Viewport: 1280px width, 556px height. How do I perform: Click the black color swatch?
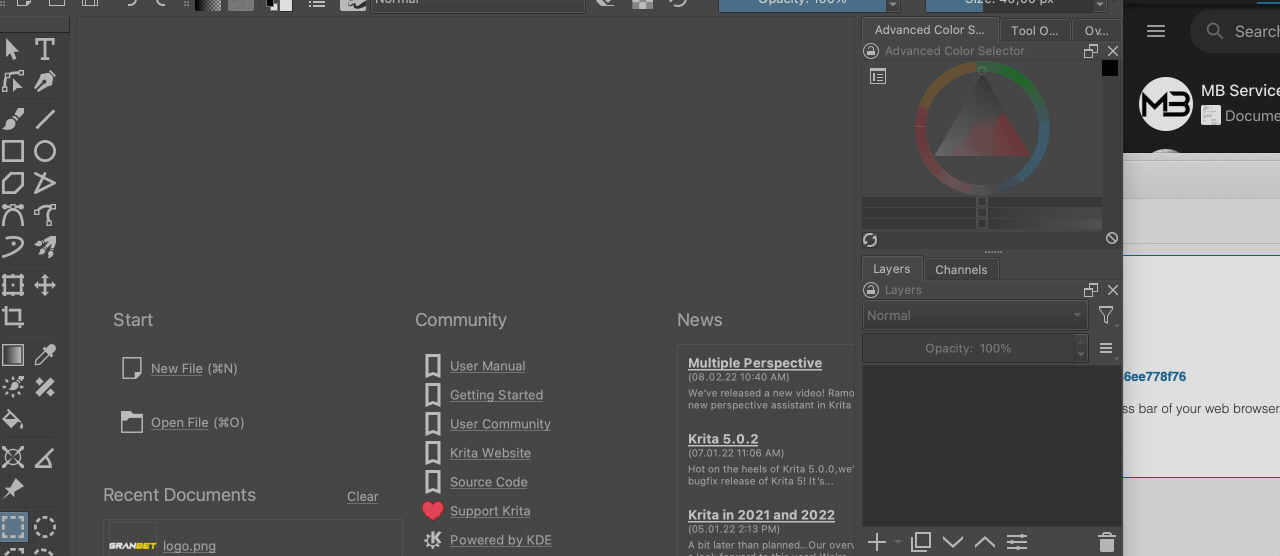coord(1110,68)
